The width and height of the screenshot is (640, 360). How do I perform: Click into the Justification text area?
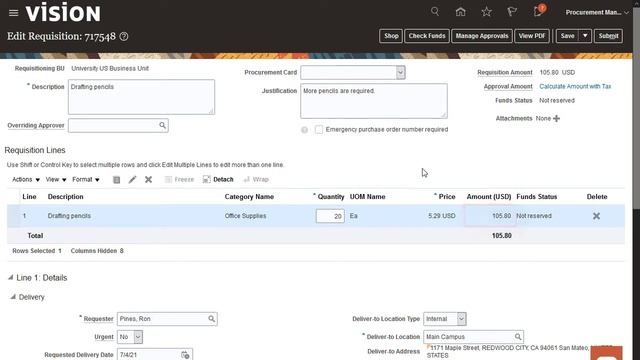coord(374,101)
